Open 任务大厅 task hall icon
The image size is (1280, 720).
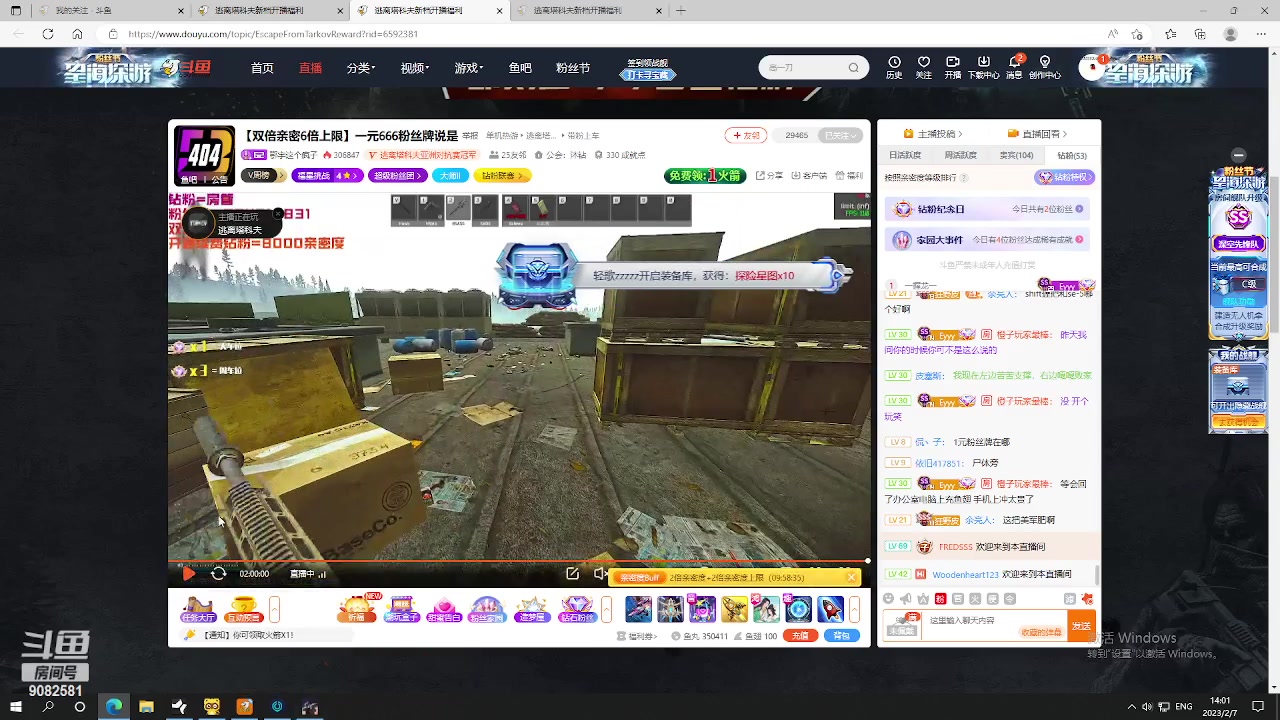point(198,610)
